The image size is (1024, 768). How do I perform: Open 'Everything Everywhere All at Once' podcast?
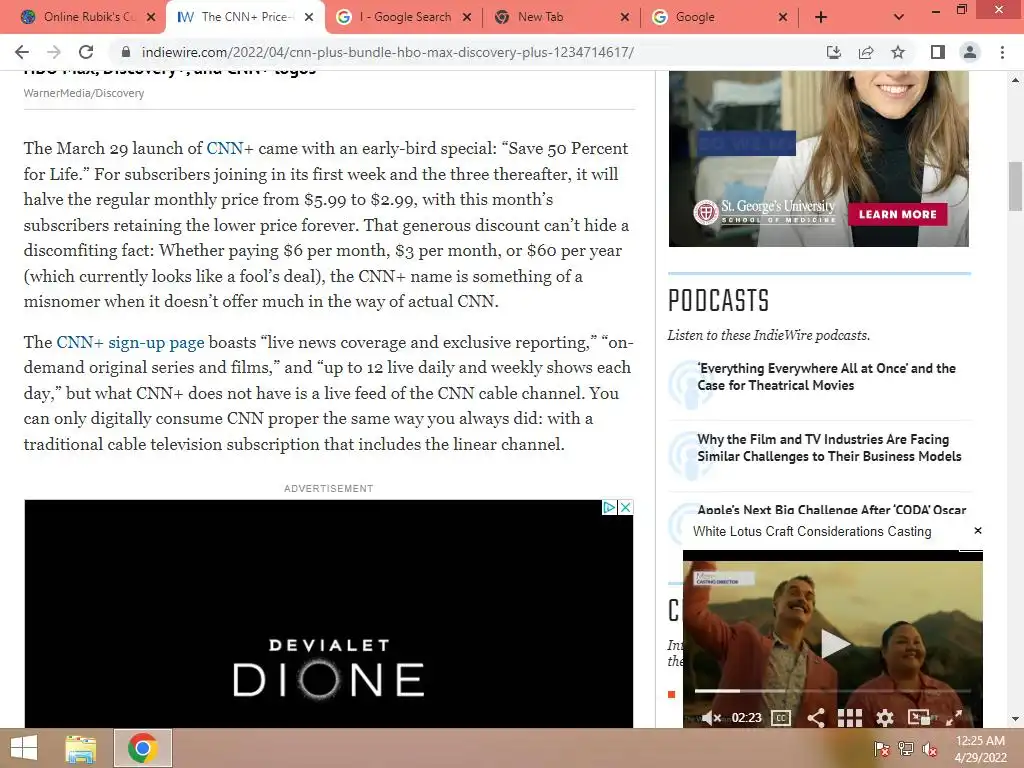pyautogui.click(x=826, y=377)
